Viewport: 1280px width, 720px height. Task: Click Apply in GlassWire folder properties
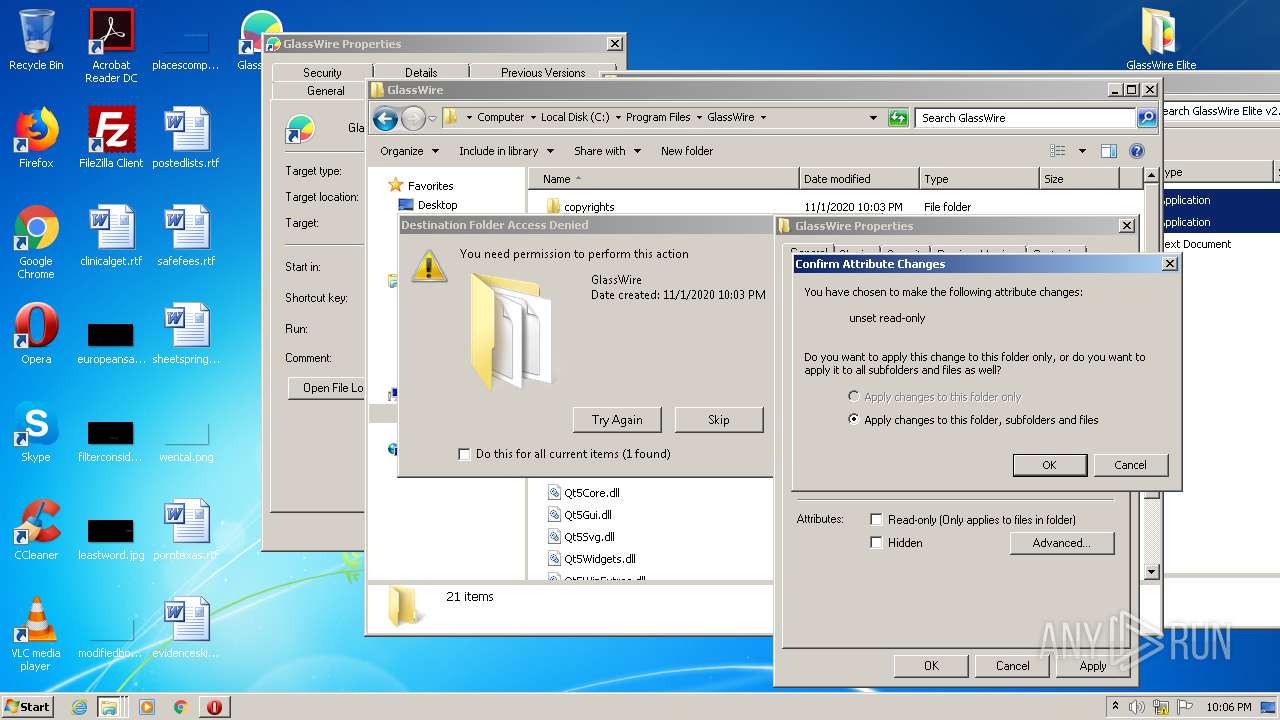pos(1093,666)
